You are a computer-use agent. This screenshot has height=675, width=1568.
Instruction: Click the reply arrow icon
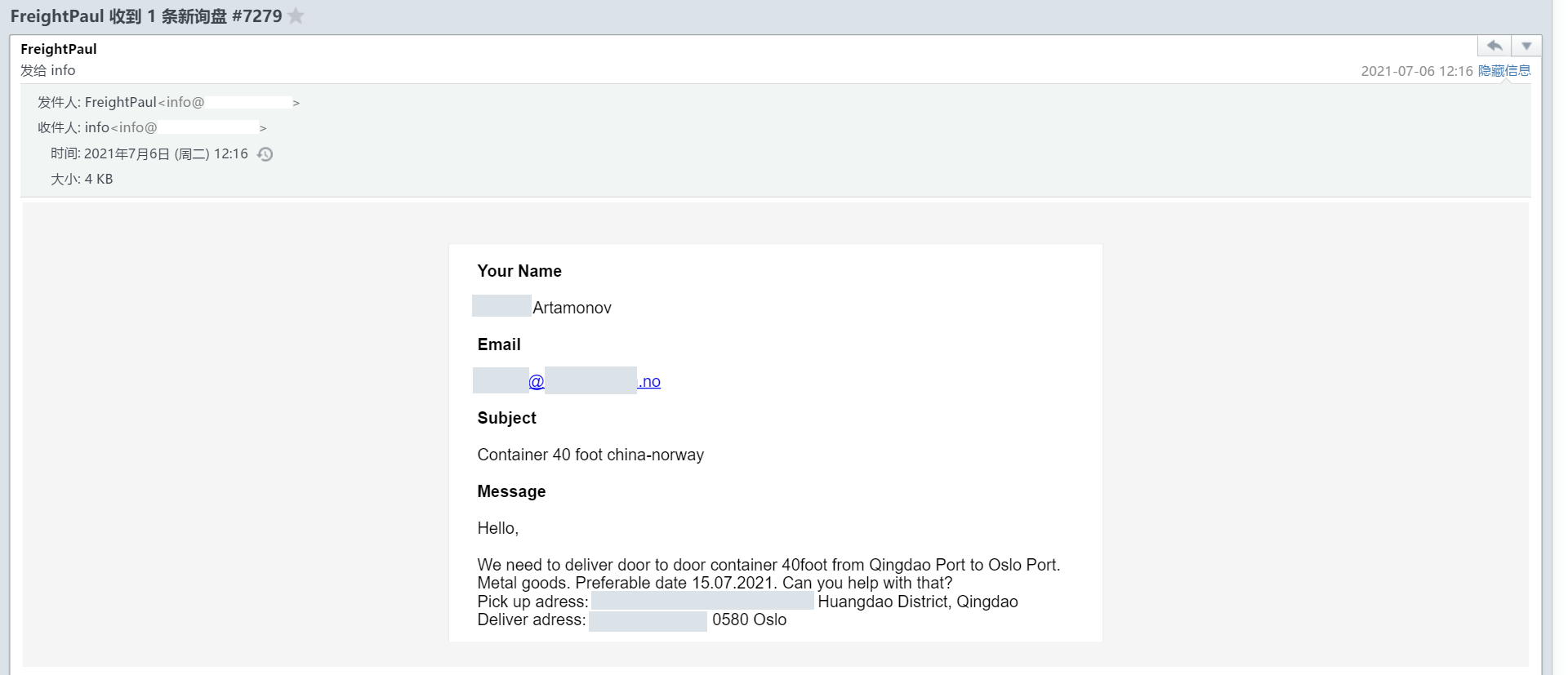[x=1494, y=46]
